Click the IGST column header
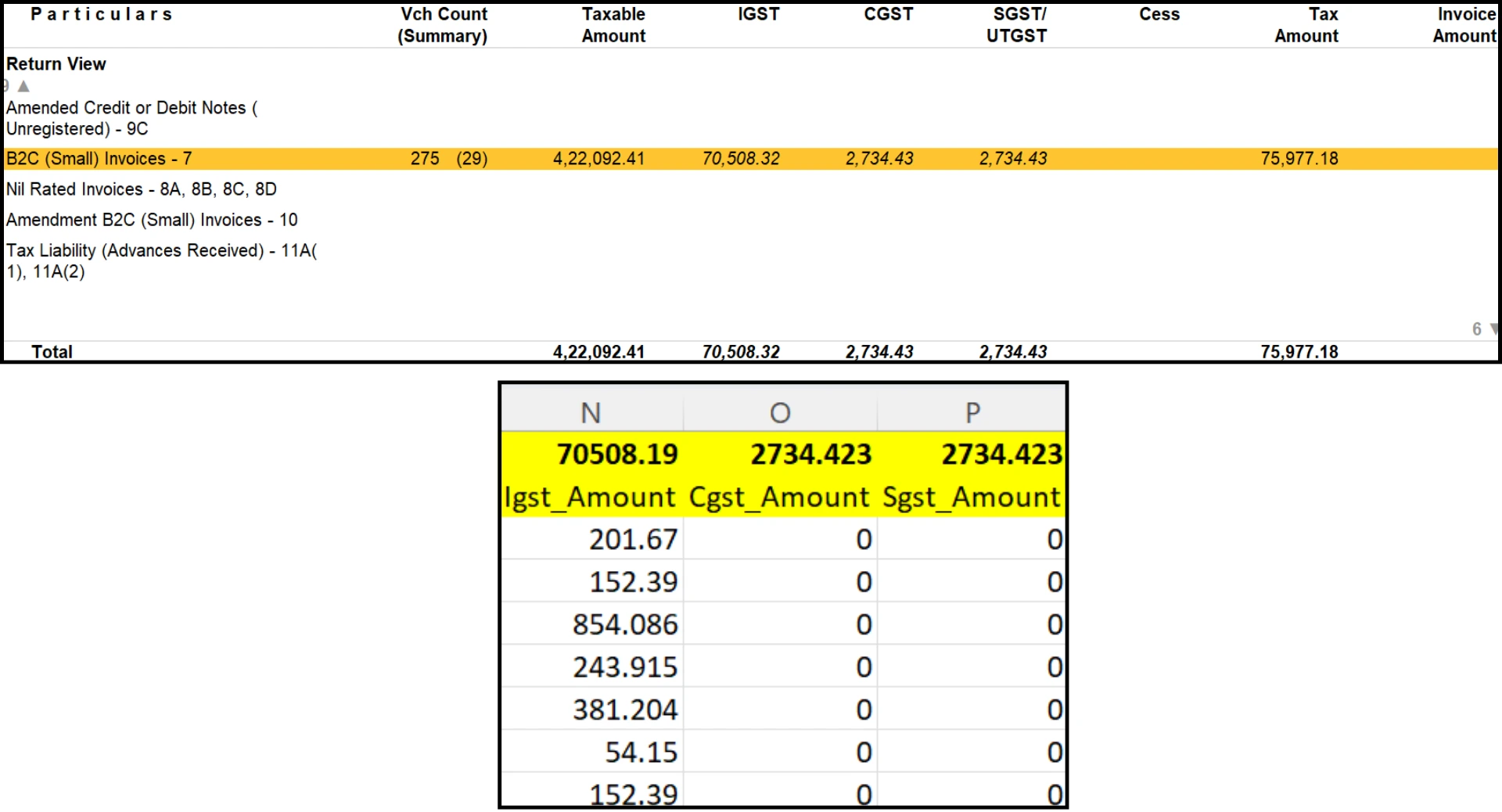 pos(758,13)
